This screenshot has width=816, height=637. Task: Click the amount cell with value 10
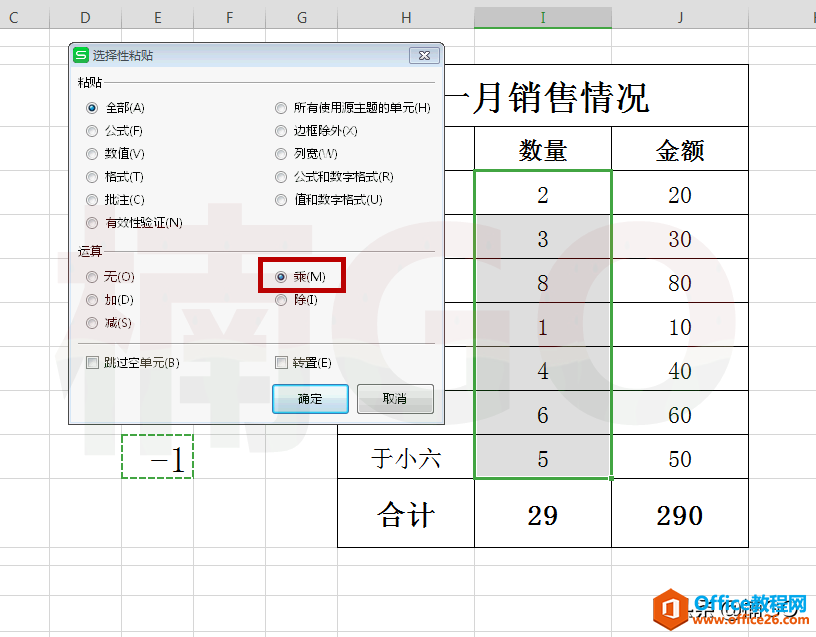(680, 325)
